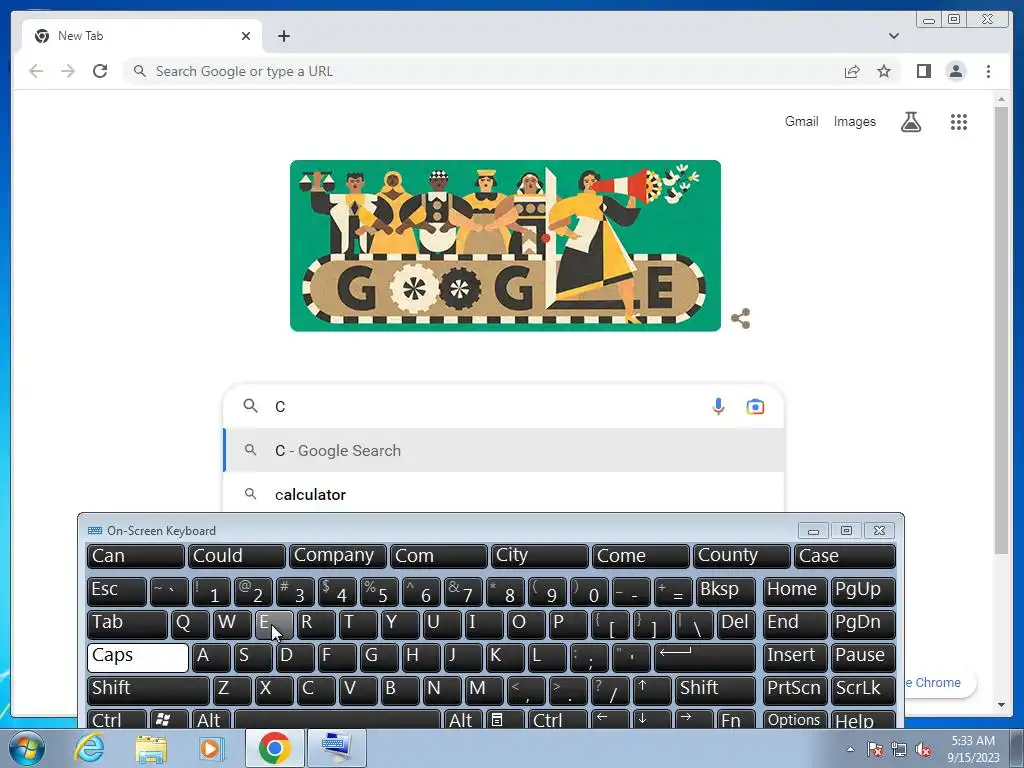Click the Tab key on keyboard

pyautogui.click(x=127, y=624)
